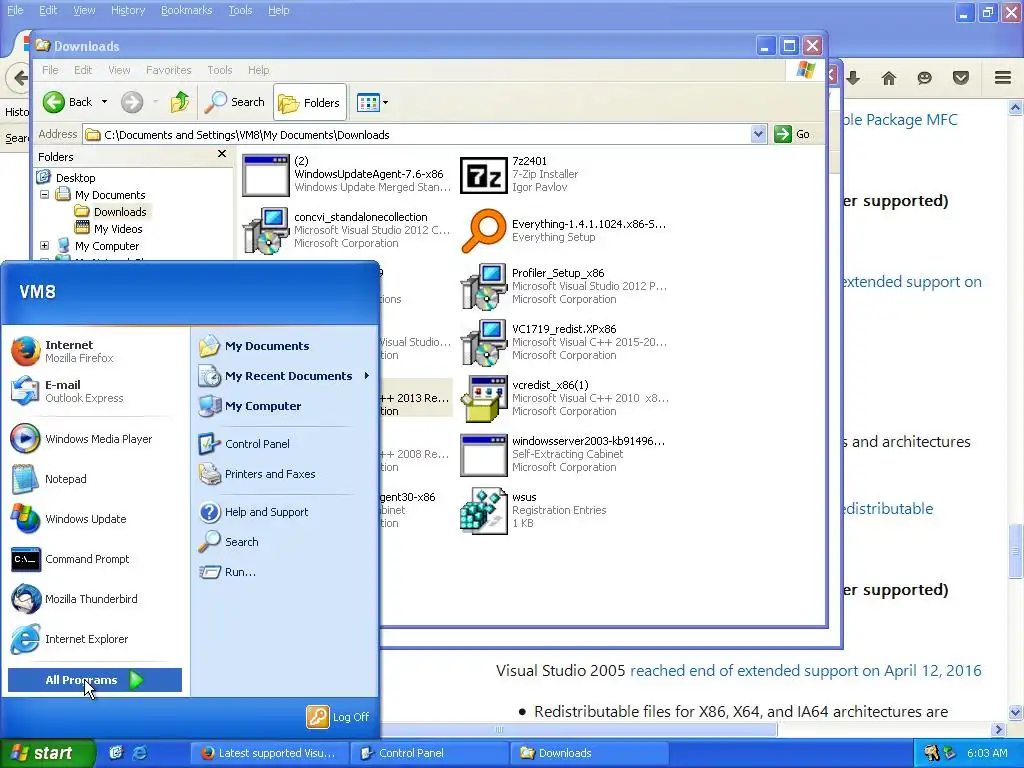Expand All Programs menu

tap(95, 680)
